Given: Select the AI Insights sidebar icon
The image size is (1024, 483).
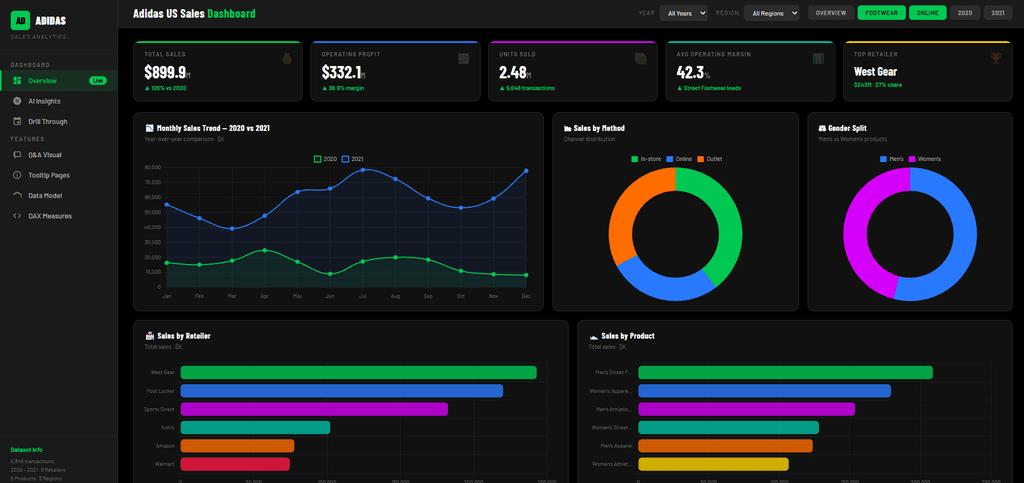Looking at the screenshot, I should (17, 101).
